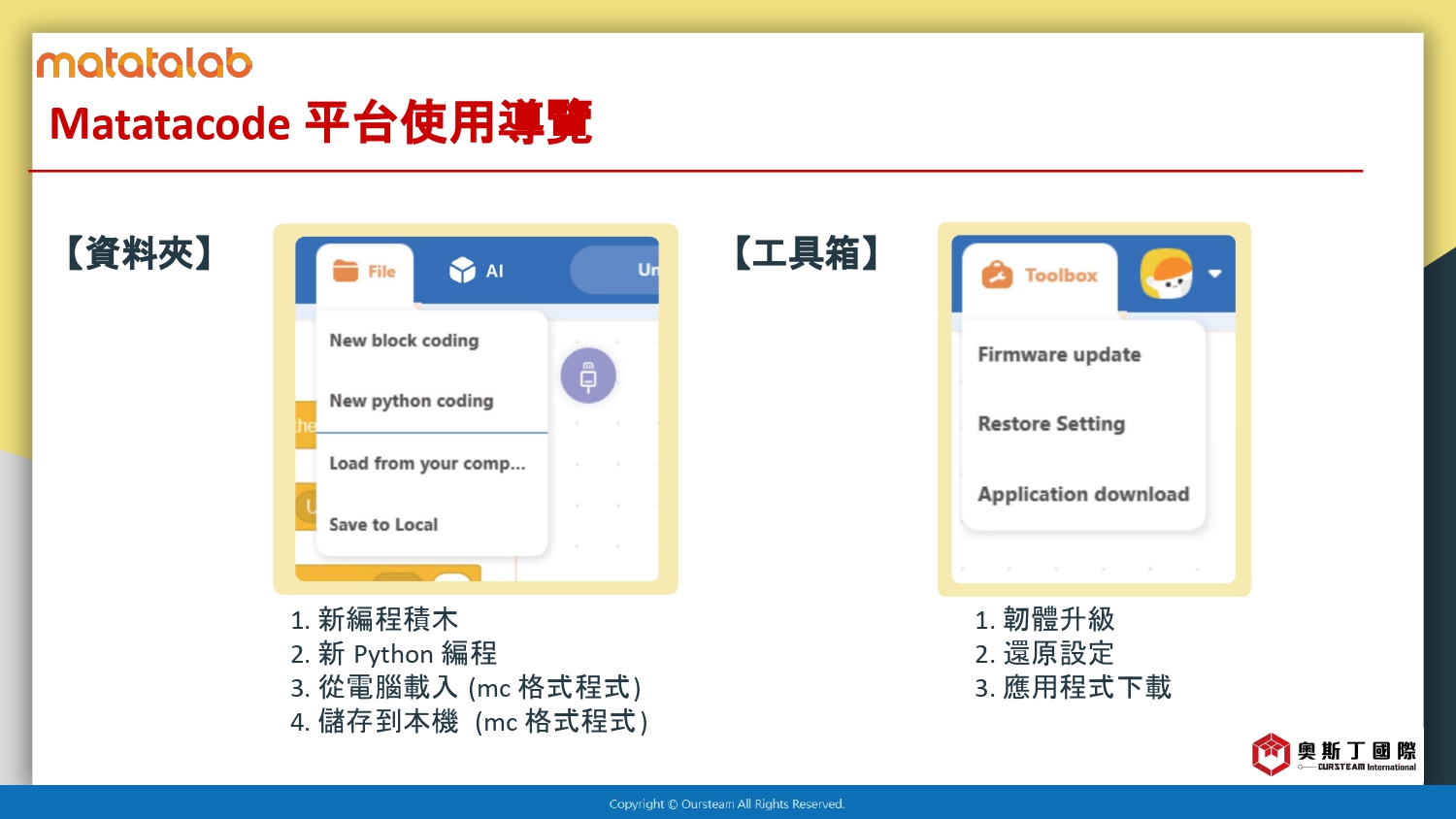Select New block coding
The width and height of the screenshot is (1456, 819).
pos(404,341)
